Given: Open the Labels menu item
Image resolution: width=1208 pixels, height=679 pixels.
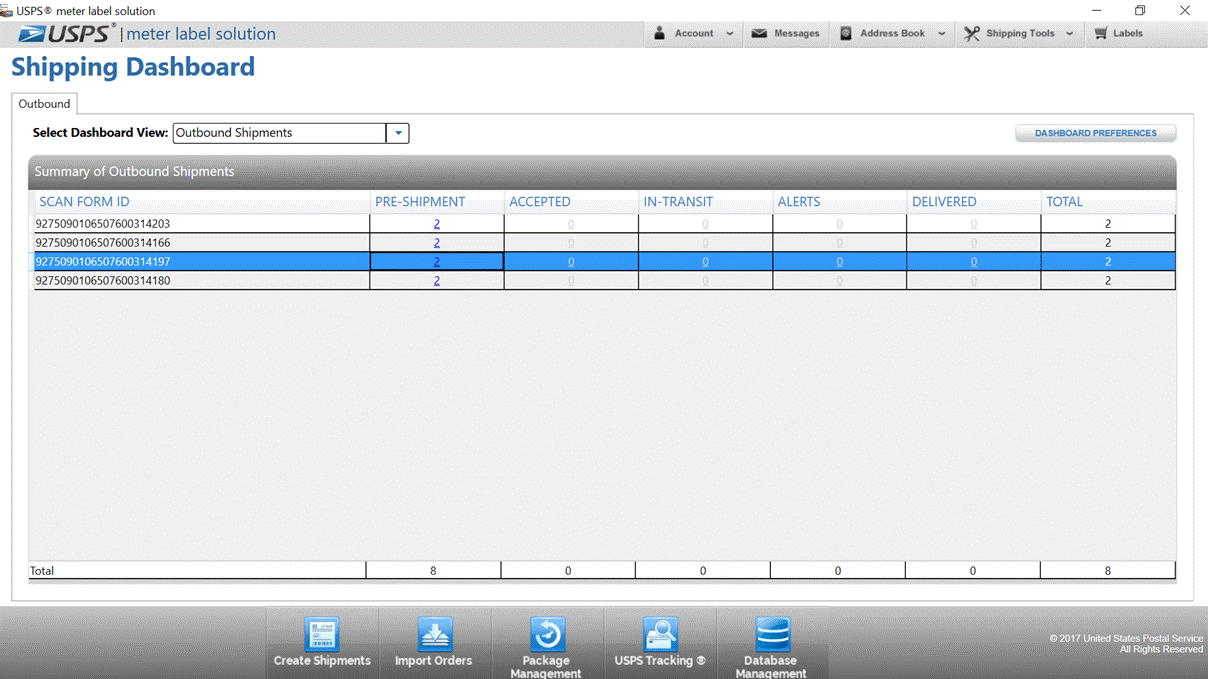Looking at the screenshot, I should coord(1118,33).
